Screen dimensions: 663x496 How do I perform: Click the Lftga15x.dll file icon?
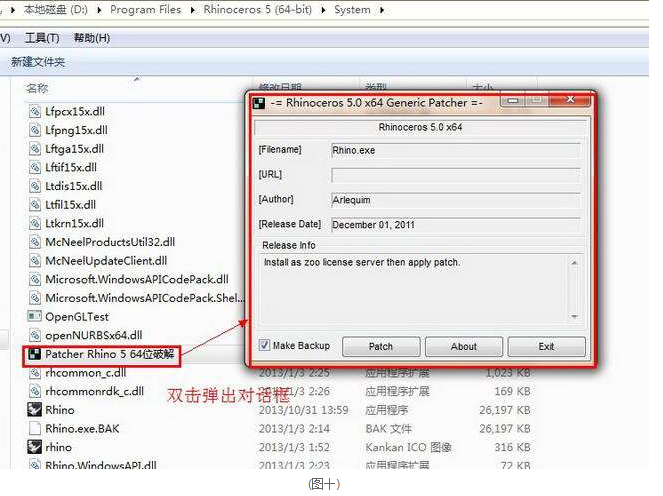click(x=35, y=149)
